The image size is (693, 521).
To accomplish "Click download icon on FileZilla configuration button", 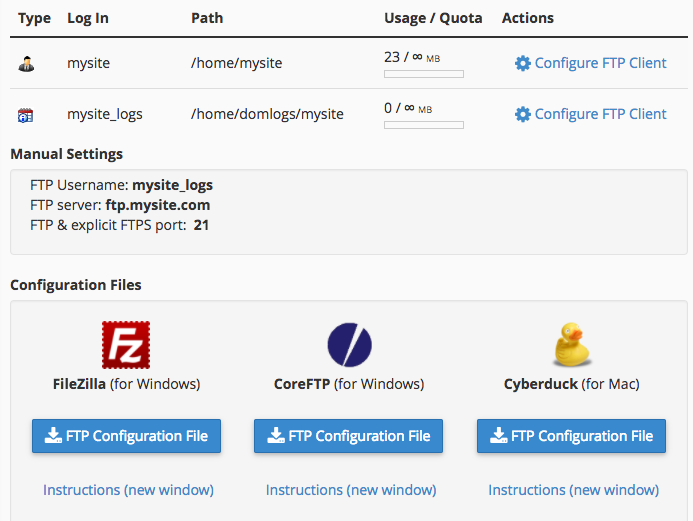I will 50,436.
